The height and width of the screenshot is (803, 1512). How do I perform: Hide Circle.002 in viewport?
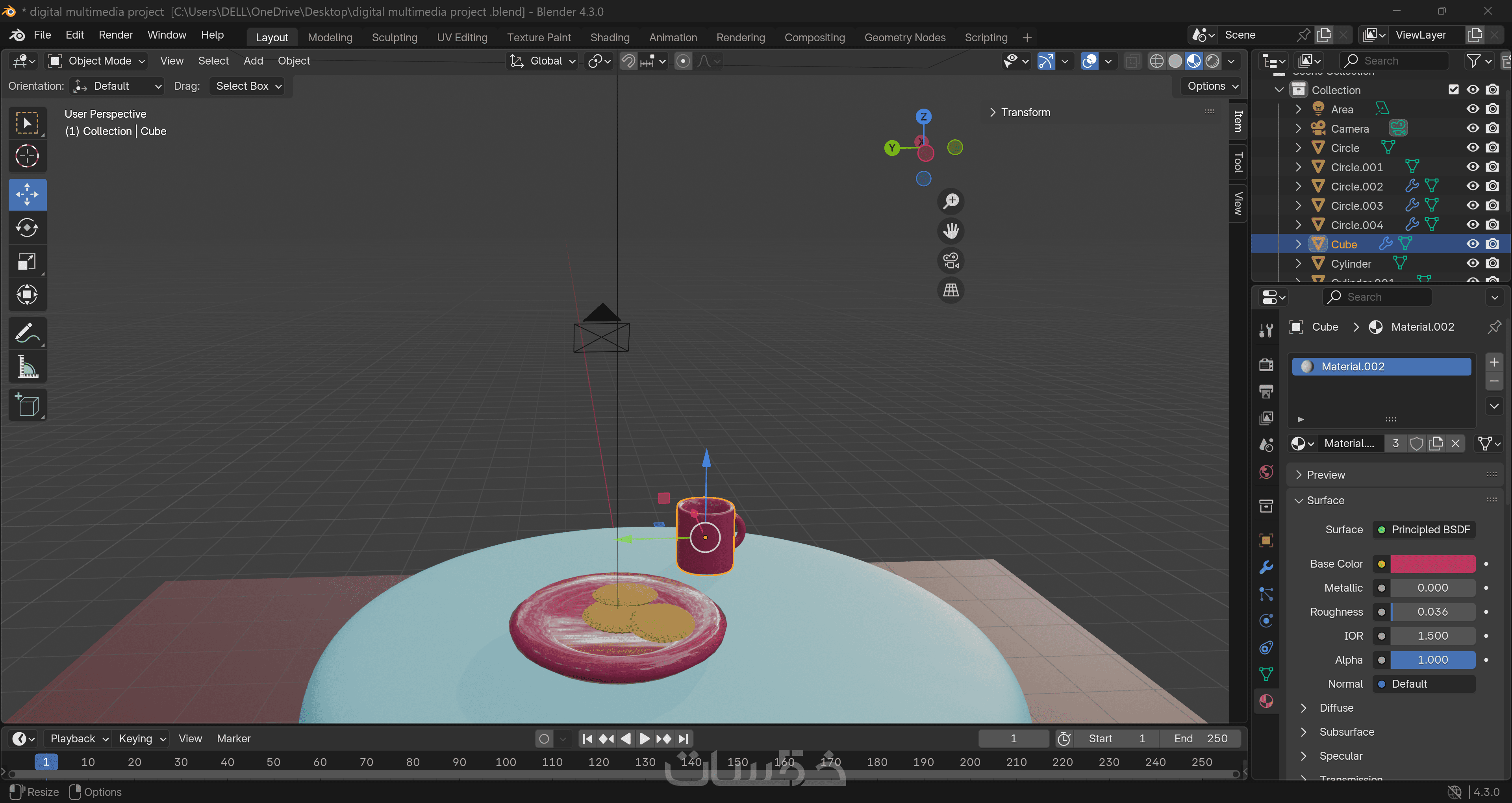(x=1473, y=187)
